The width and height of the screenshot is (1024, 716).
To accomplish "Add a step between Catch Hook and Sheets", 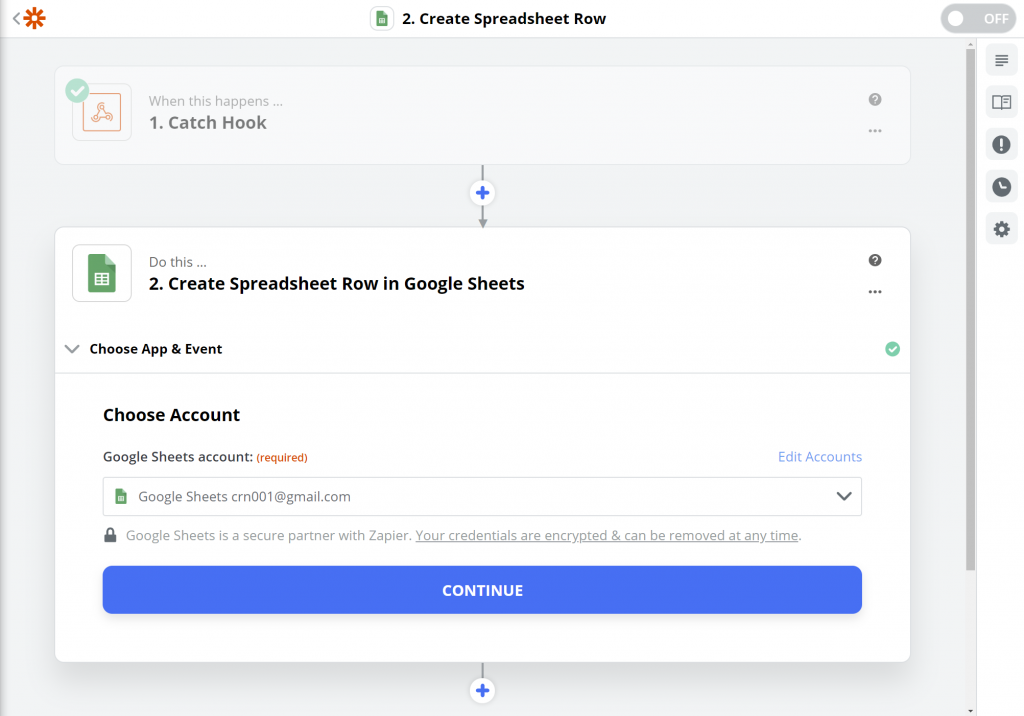I will pyautogui.click(x=483, y=193).
